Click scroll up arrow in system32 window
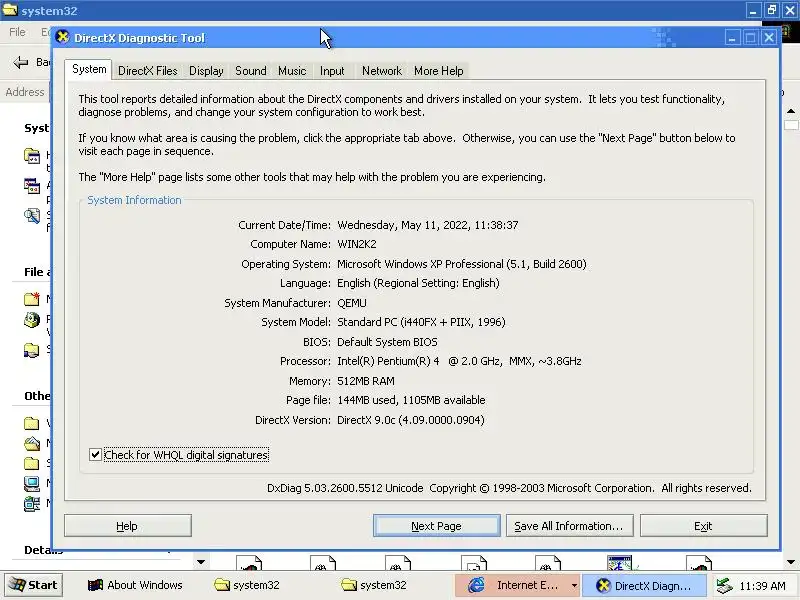The image size is (800, 600). click(791, 111)
